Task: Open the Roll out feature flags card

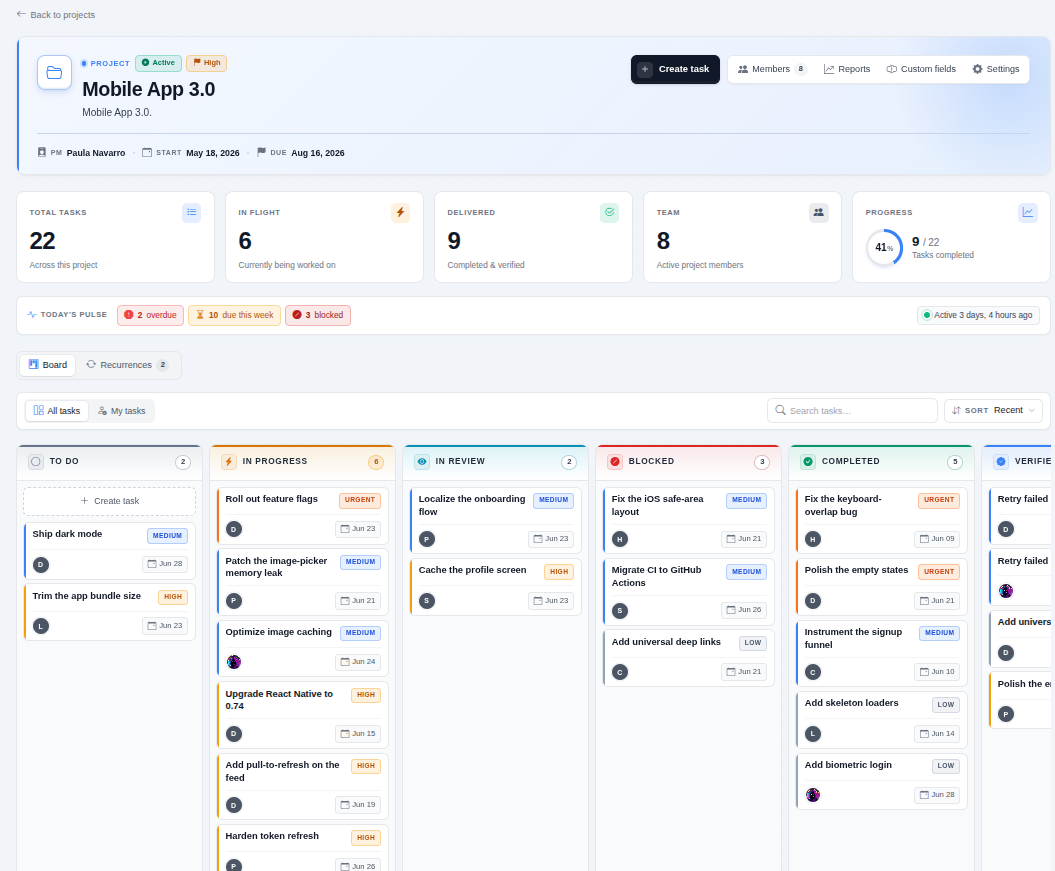Action: (x=302, y=516)
